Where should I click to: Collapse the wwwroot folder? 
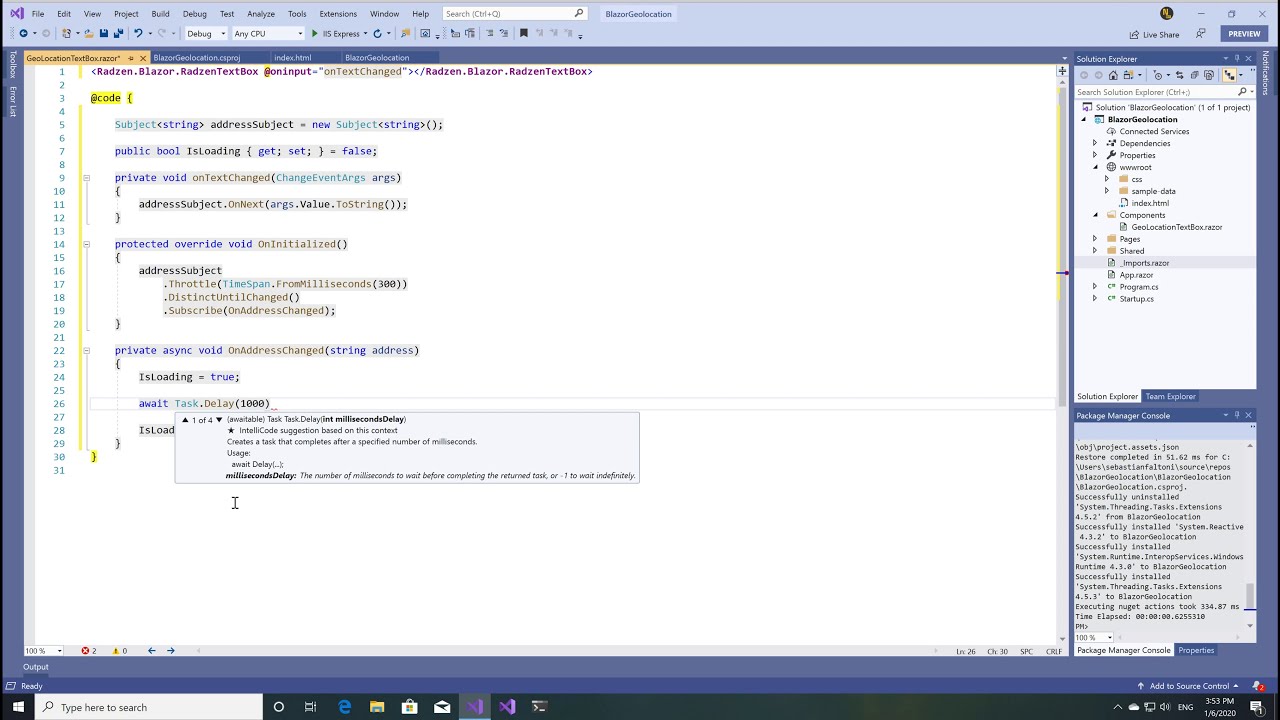(1095, 167)
